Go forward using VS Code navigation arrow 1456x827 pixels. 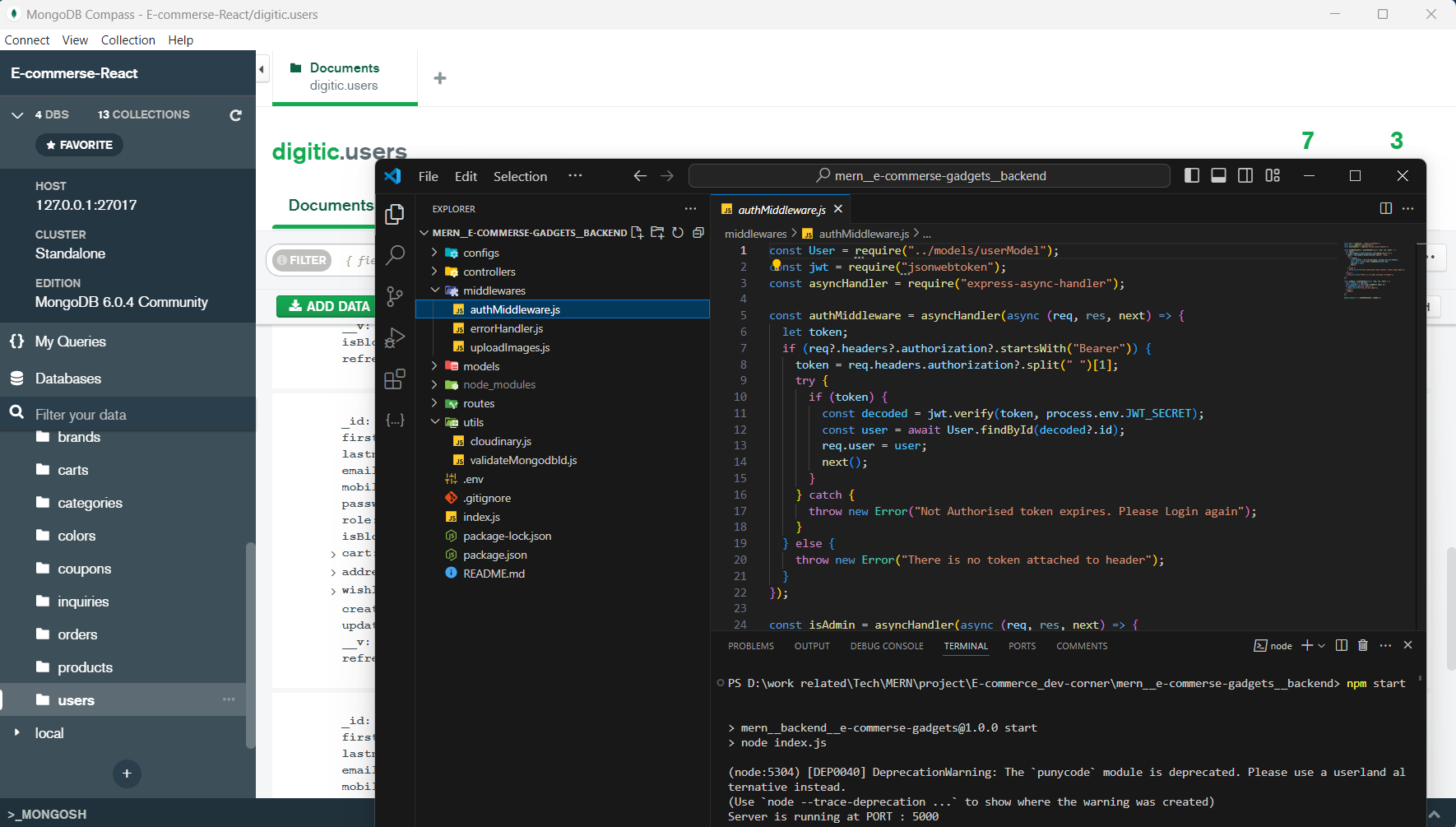(667, 175)
